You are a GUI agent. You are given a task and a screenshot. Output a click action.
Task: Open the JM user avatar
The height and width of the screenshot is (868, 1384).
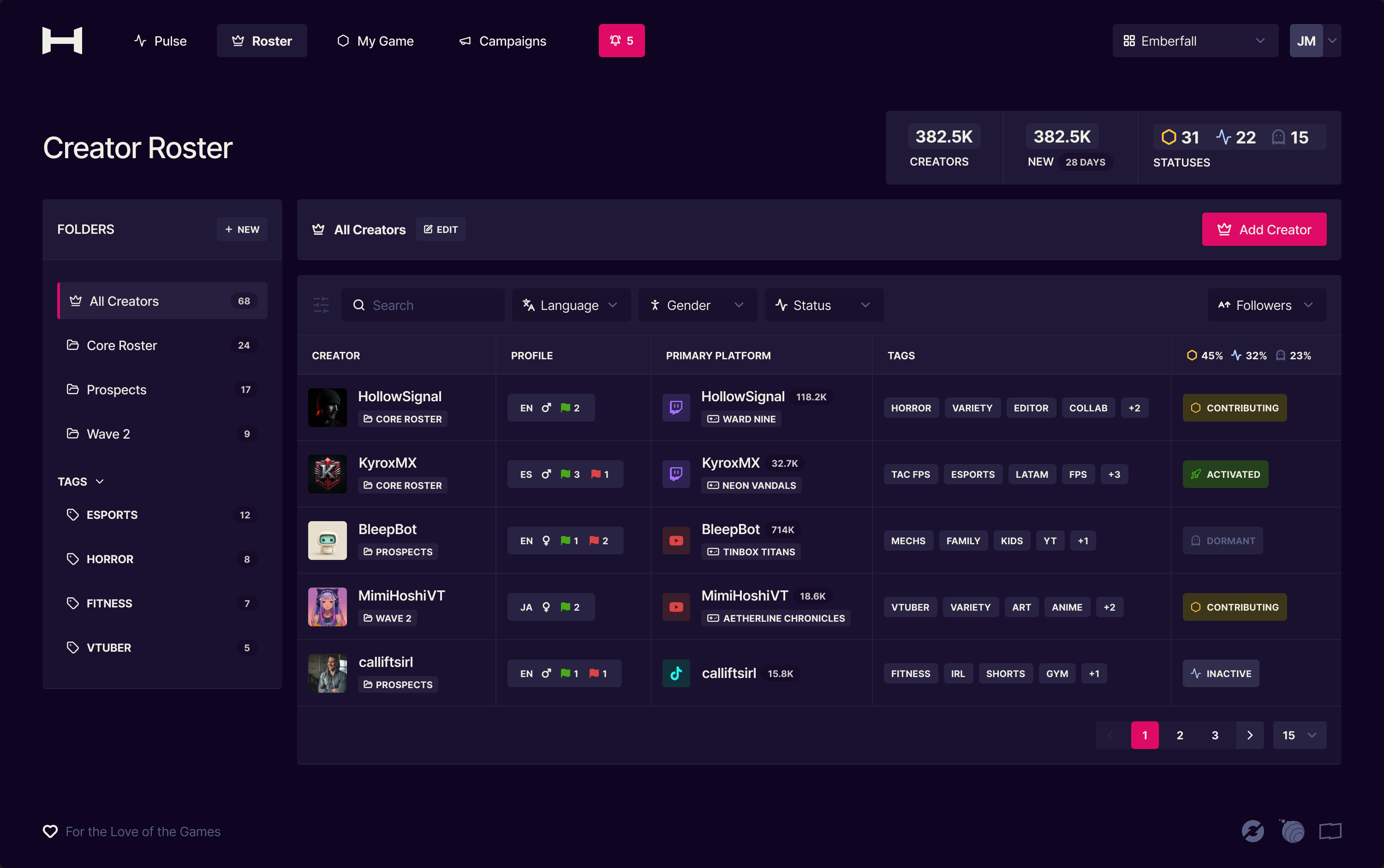coord(1306,41)
